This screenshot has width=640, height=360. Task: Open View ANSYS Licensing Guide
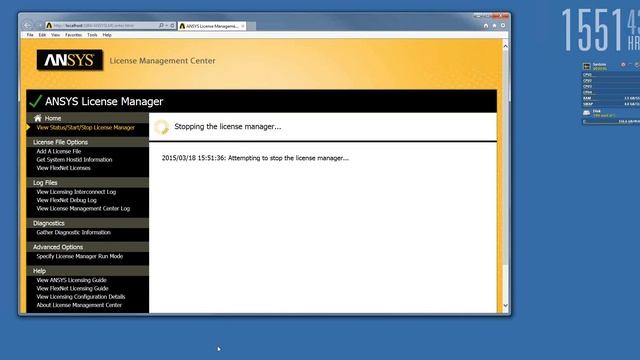[71, 280]
